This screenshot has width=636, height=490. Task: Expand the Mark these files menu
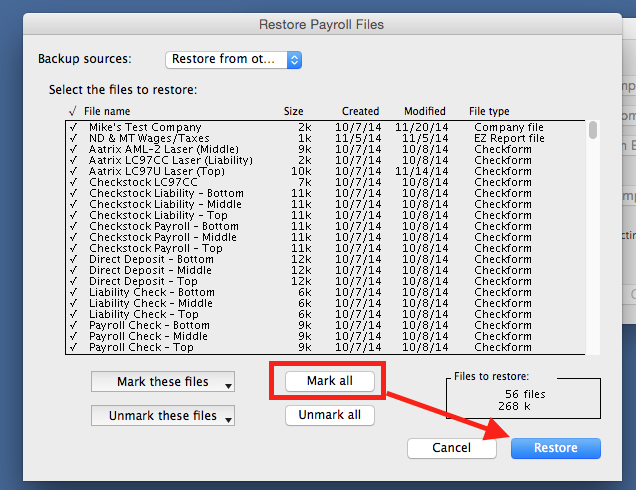pos(164,382)
